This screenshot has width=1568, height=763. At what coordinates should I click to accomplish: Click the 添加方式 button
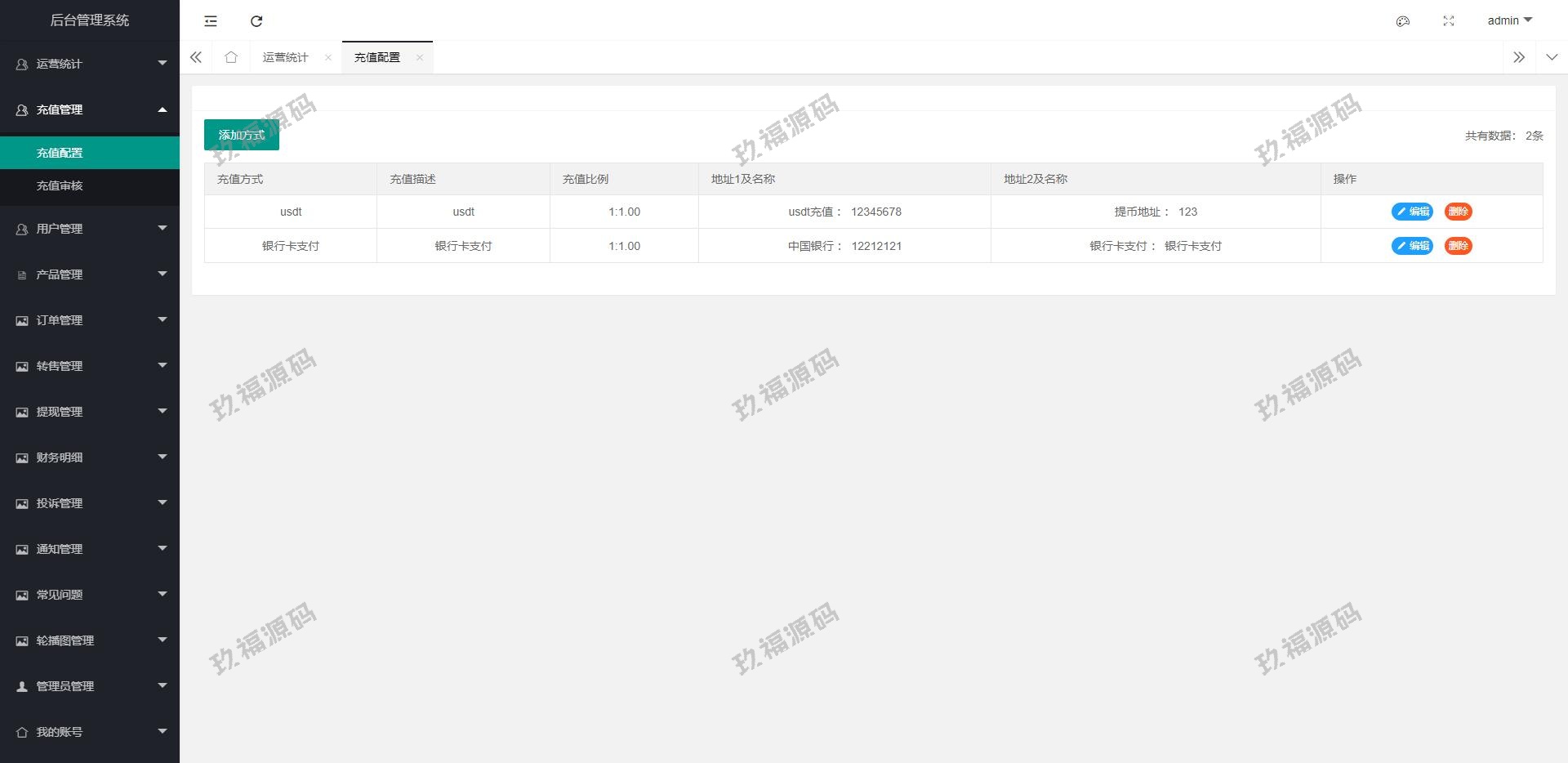pyautogui.click(x=242, y=135)
